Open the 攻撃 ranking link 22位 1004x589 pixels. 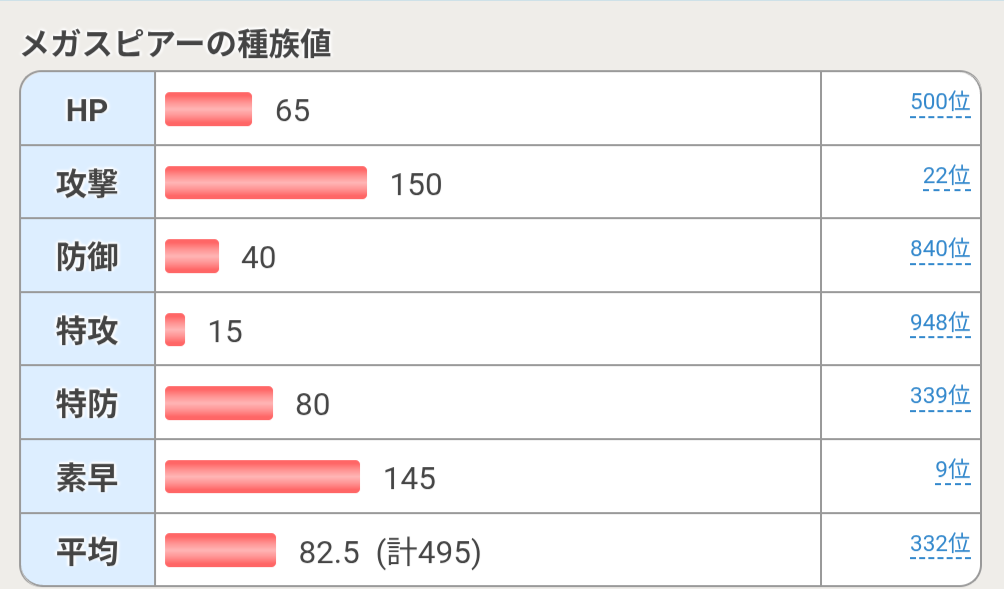coord(946,176)
